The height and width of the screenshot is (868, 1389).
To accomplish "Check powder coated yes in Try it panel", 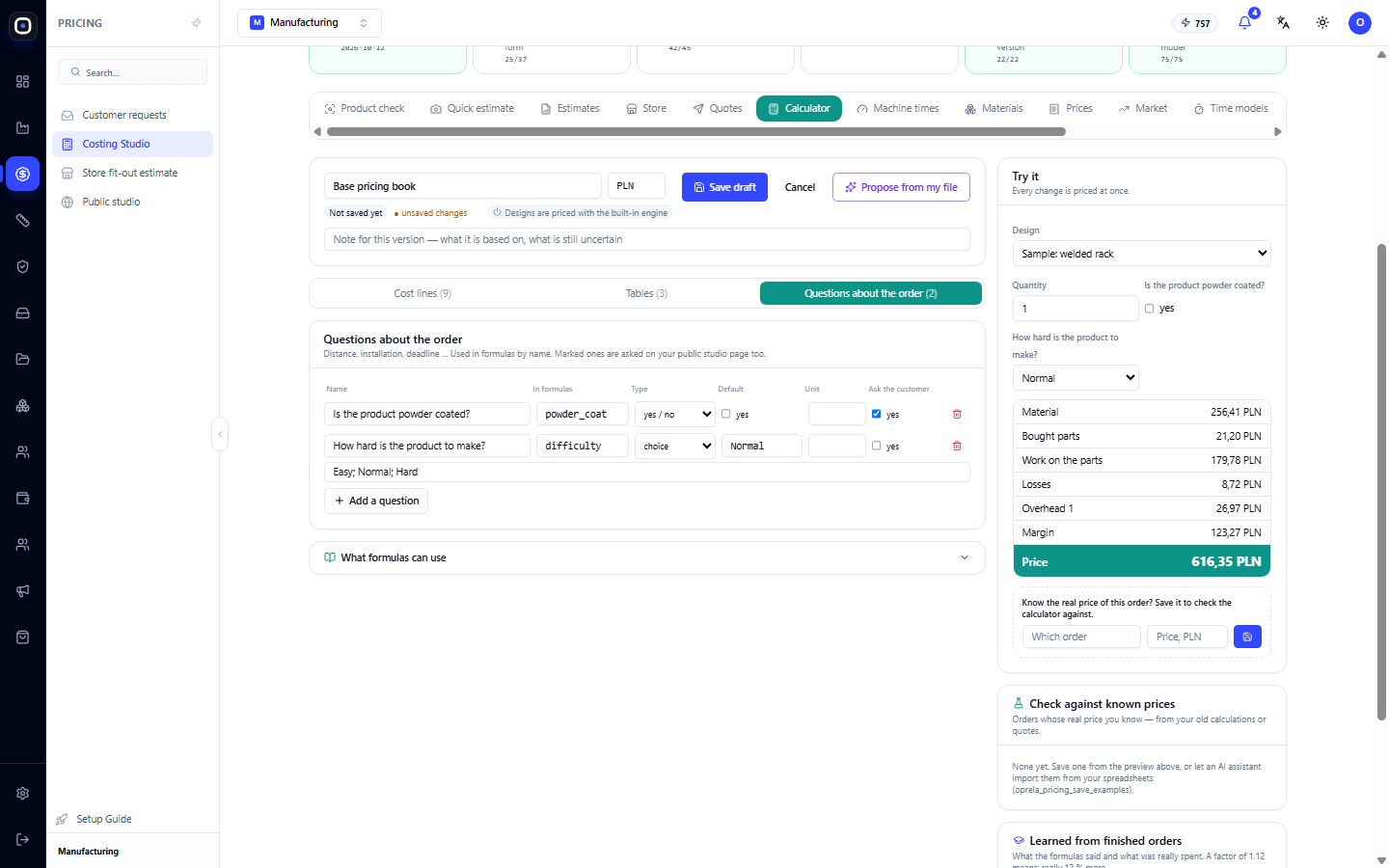I will click(x=1149, y=309).
